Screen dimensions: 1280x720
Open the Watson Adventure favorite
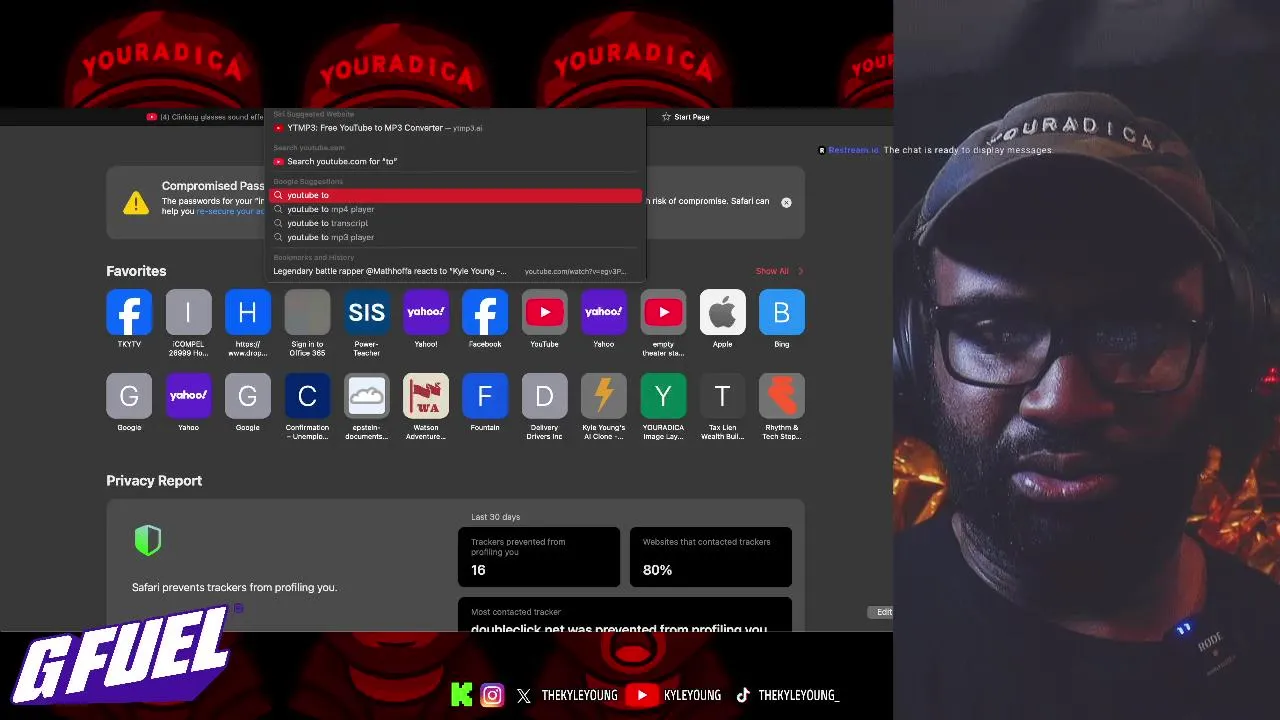pyautogui.click(x=426, y=396)
